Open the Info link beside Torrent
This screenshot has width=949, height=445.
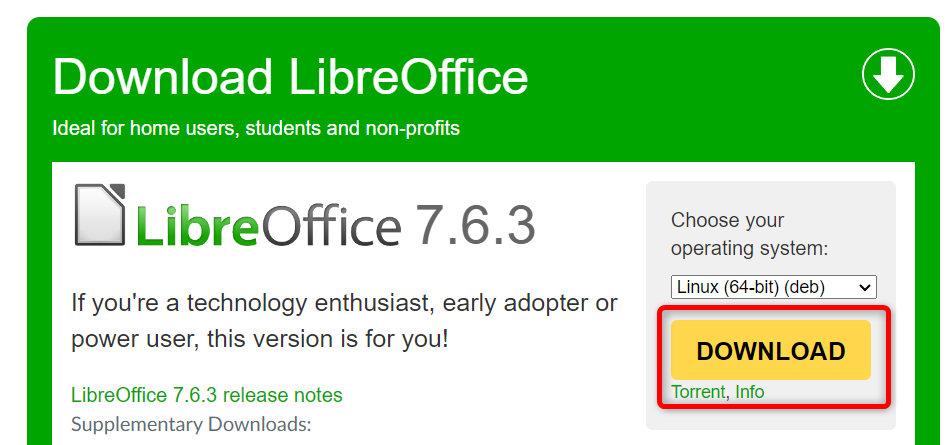click(749, 392)
